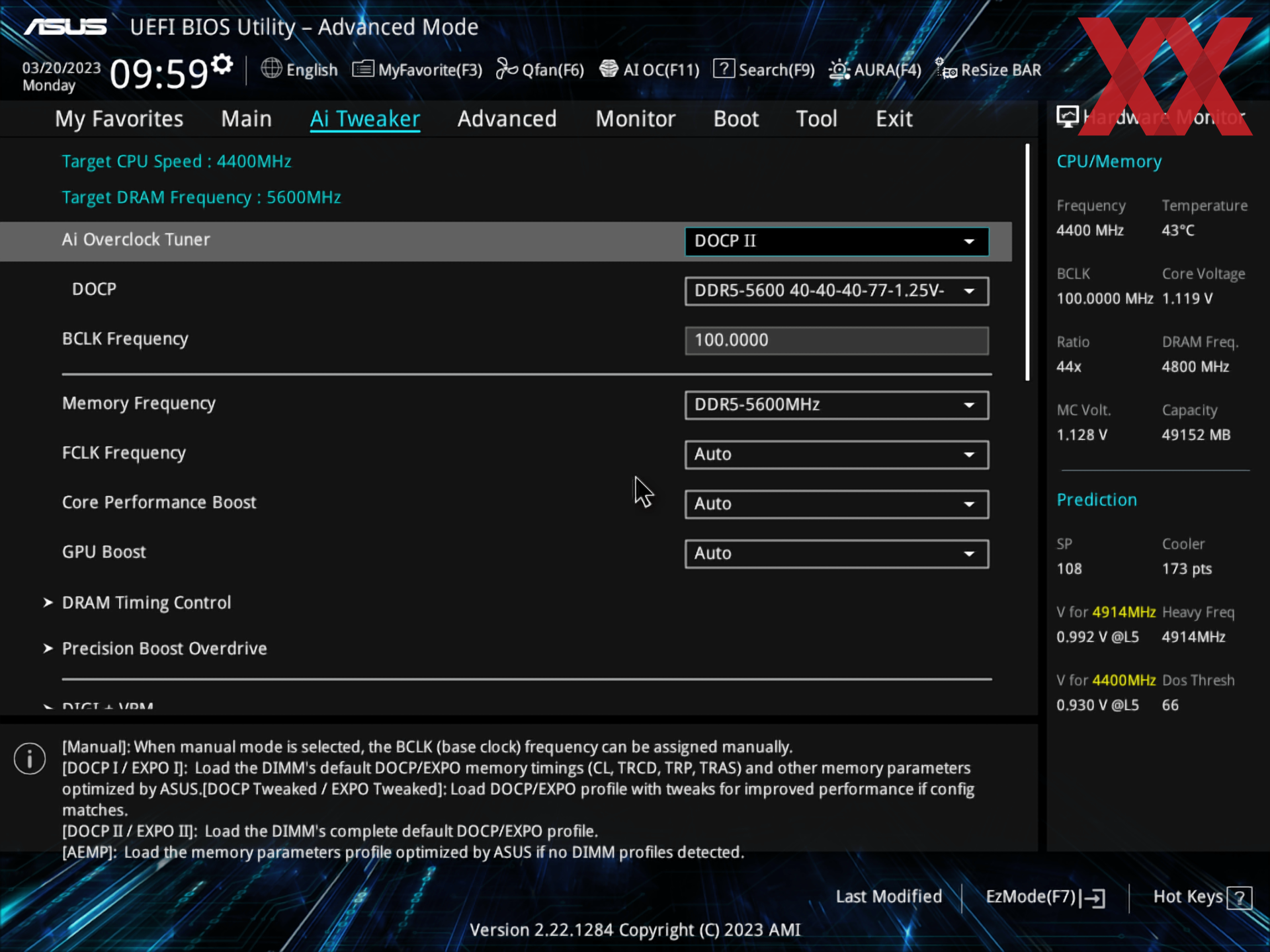Click the 100.0000 MHz BCLK monitor value
This screenshot has width=1270, height=952.
coord(1105,299)
